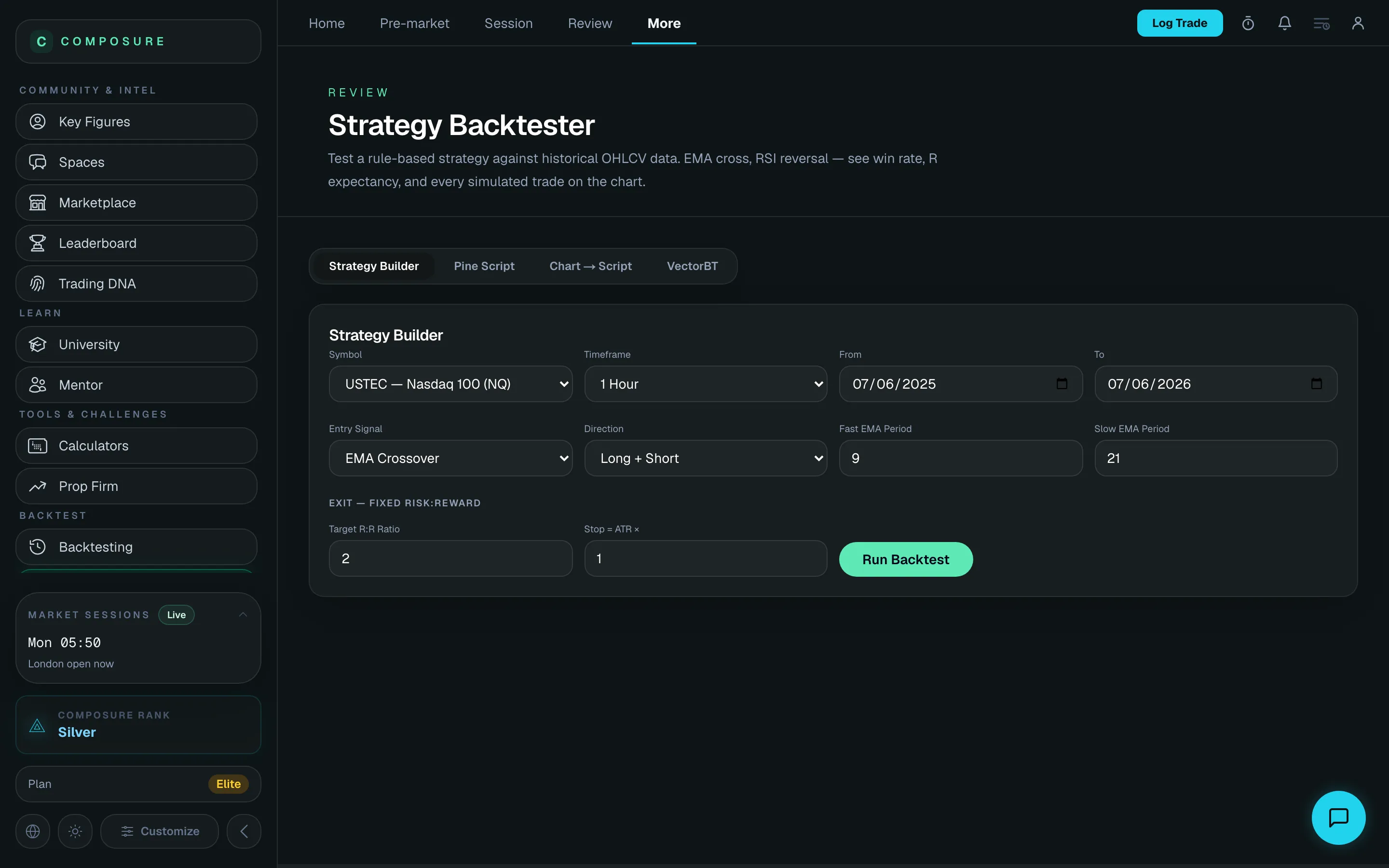Click the Mon 05:50 session time
The width and height of the screenshot is (1389, 868).
(64, 642)
